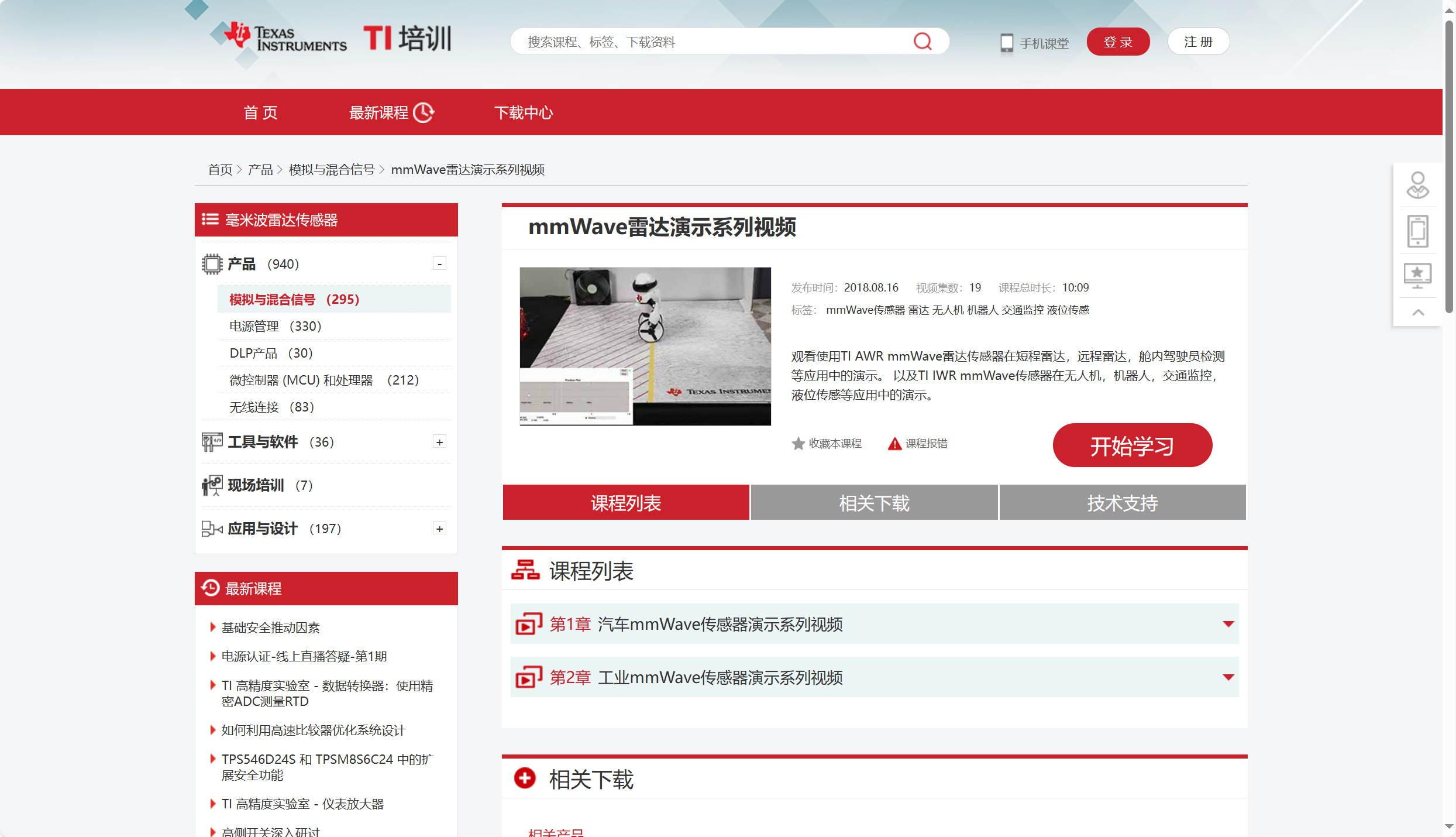Click the customer service avatar icon
This screenshot has width=1456, height=837.
coord(1417,185)
